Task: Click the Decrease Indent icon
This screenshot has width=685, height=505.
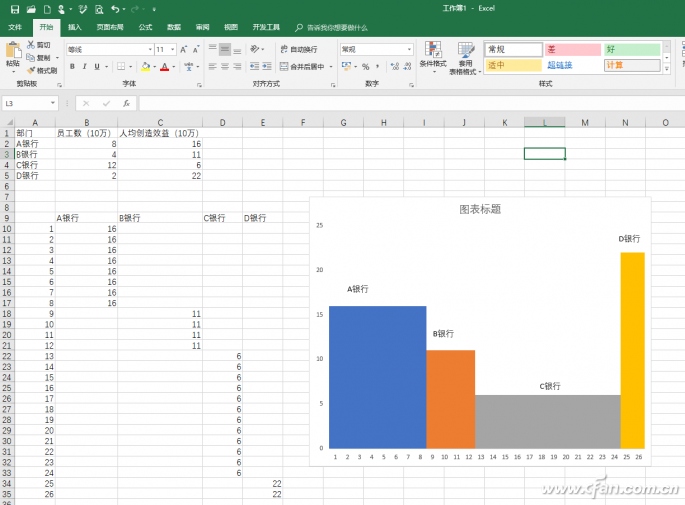Action: click(x=255, y=66)
